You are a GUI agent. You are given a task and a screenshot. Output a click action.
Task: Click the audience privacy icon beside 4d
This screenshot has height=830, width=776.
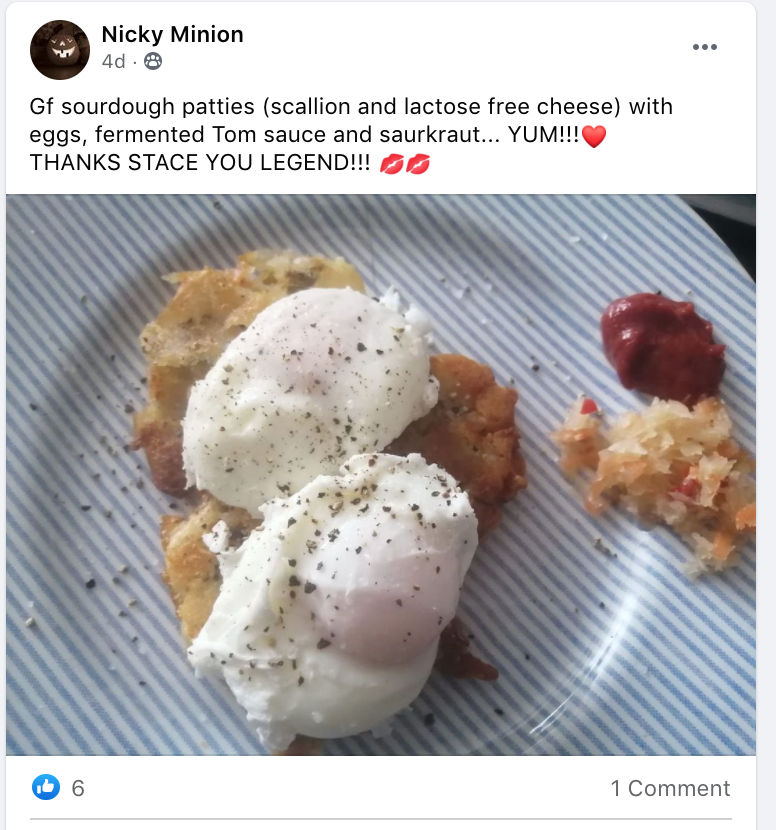coord(152,62)
